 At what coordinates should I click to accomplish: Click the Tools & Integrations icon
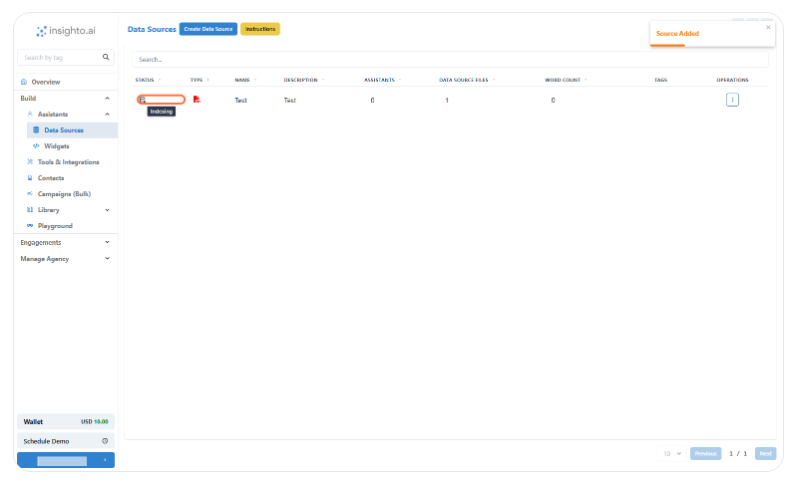[30, 162]
